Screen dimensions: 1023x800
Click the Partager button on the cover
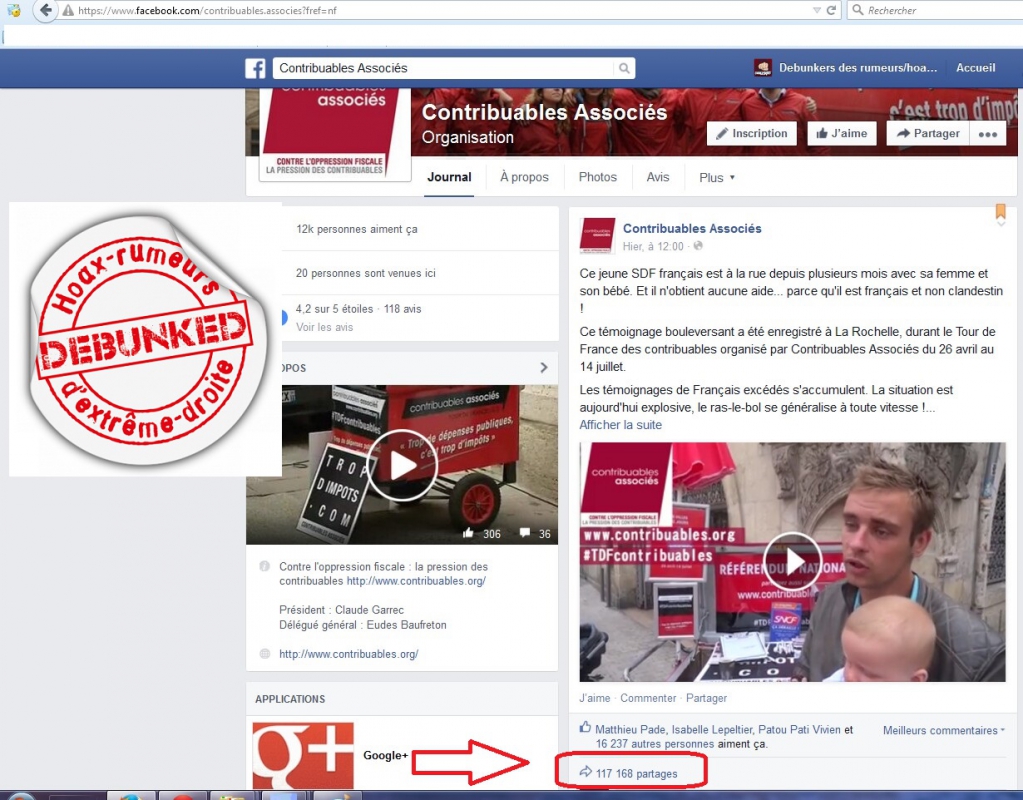point(928,134)
